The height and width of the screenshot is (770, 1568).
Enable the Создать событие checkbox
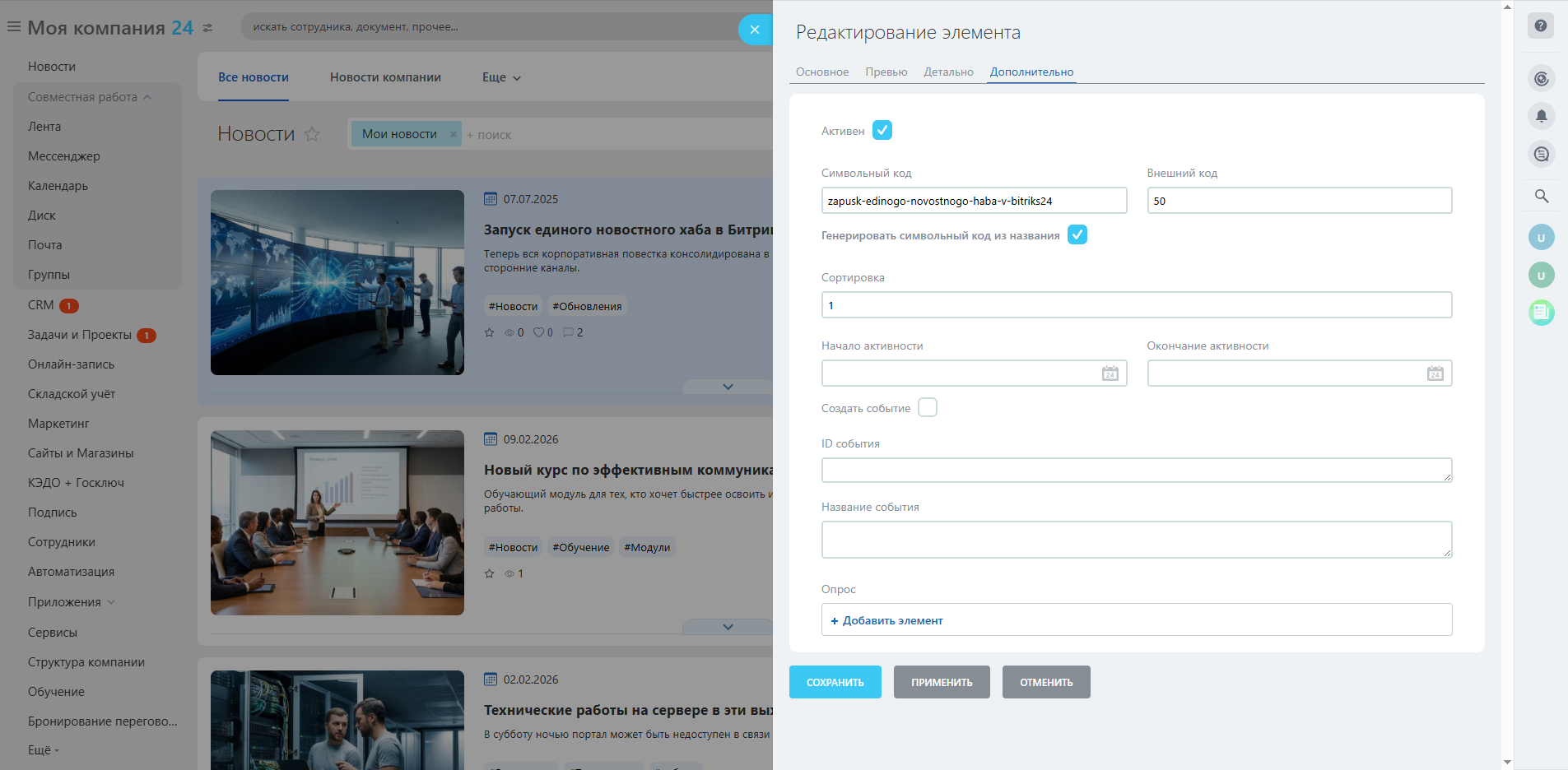[x=927, y=408]
